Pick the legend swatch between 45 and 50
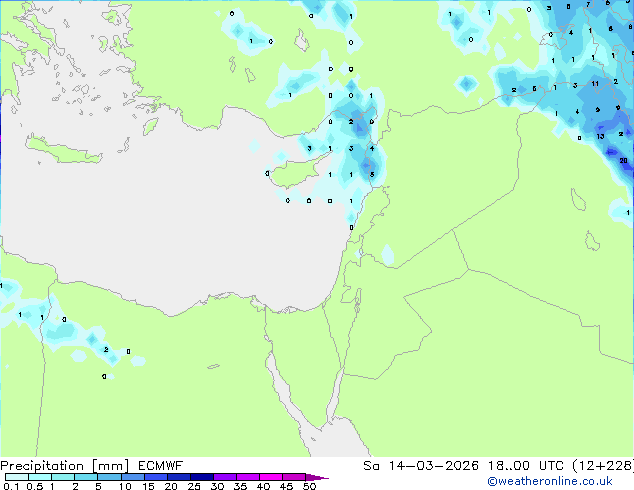Viewport: 634px width, 490px height. tap(294, 477)
